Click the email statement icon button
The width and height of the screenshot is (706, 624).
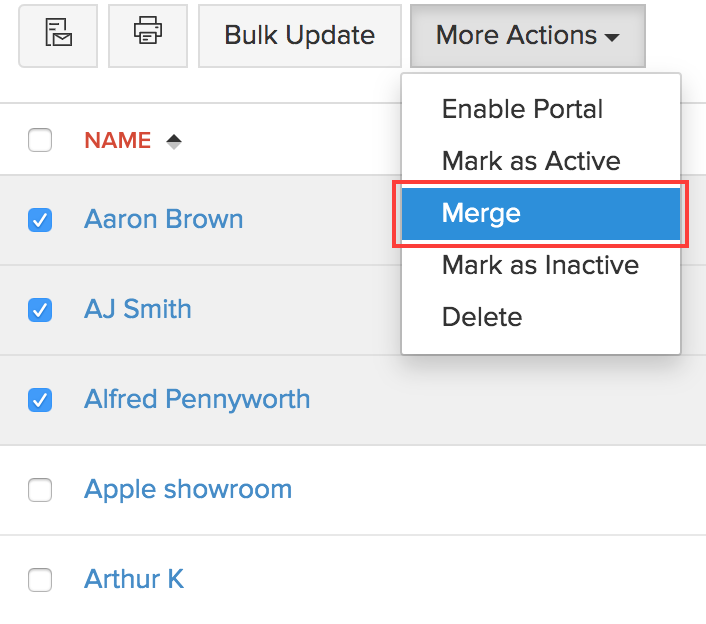pos(58,35)
